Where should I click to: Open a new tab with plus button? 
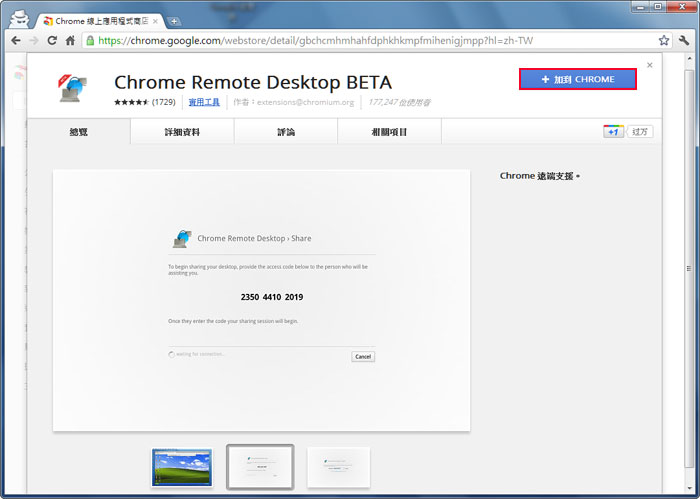[x=174, y=21]
